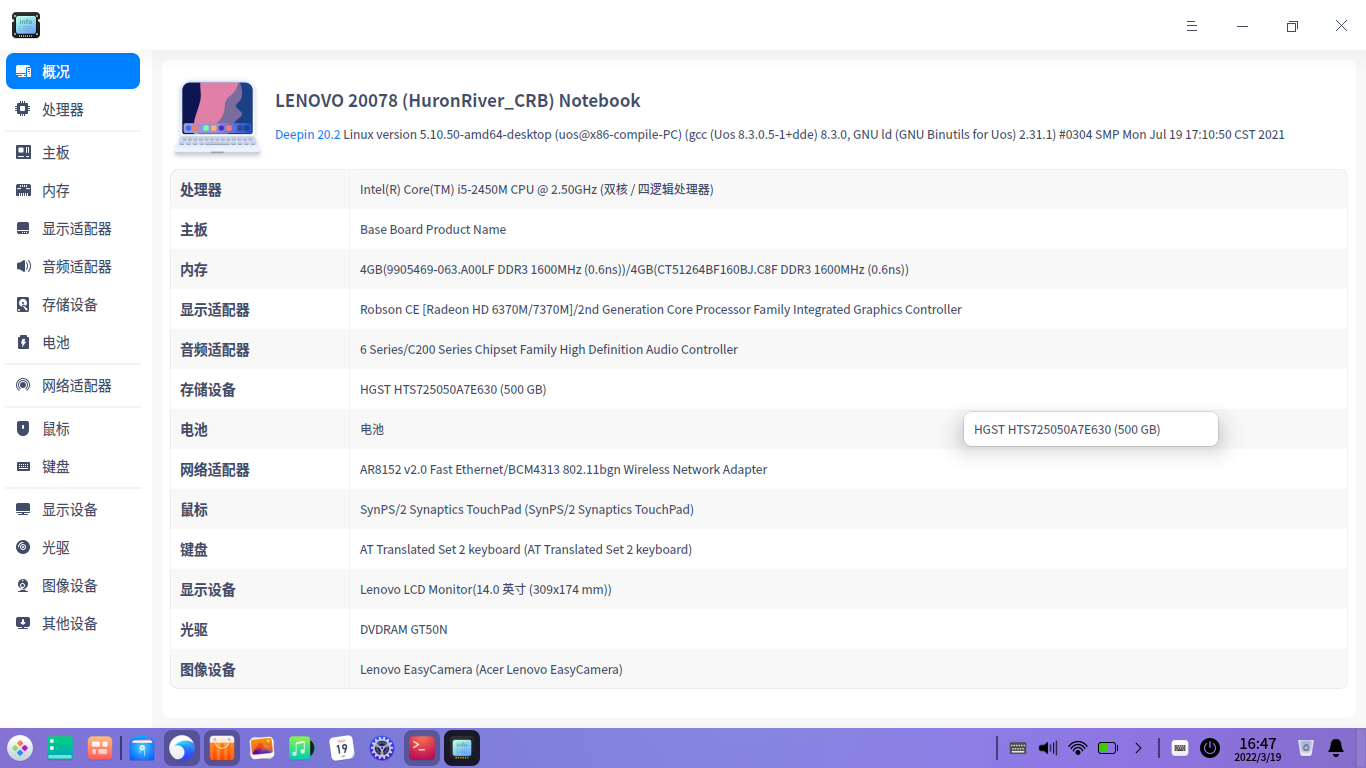
Task: Click the 处理器 label in the overview table
Action: pyautogui.click(x=201, y=189)
